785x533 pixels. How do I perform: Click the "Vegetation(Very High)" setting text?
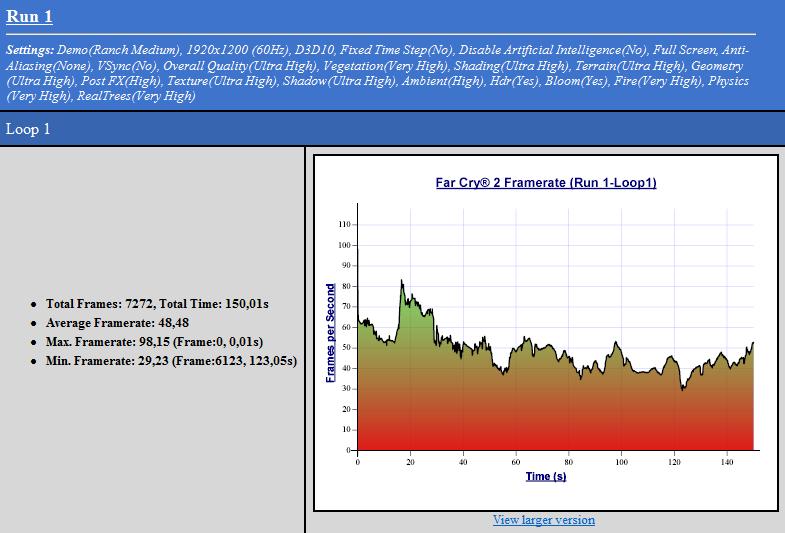click(x=385, y=66)
